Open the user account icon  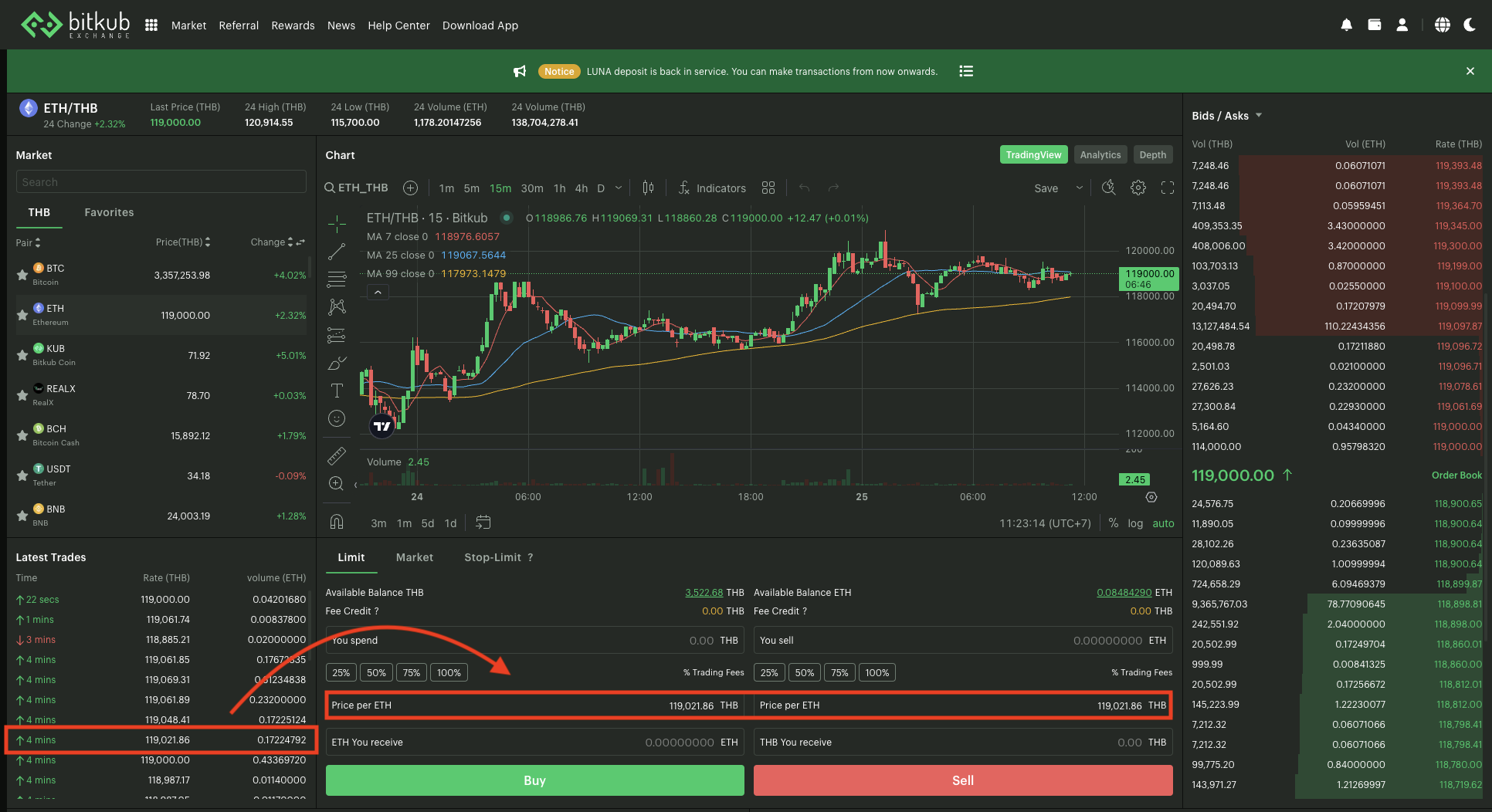[1402, 25]
